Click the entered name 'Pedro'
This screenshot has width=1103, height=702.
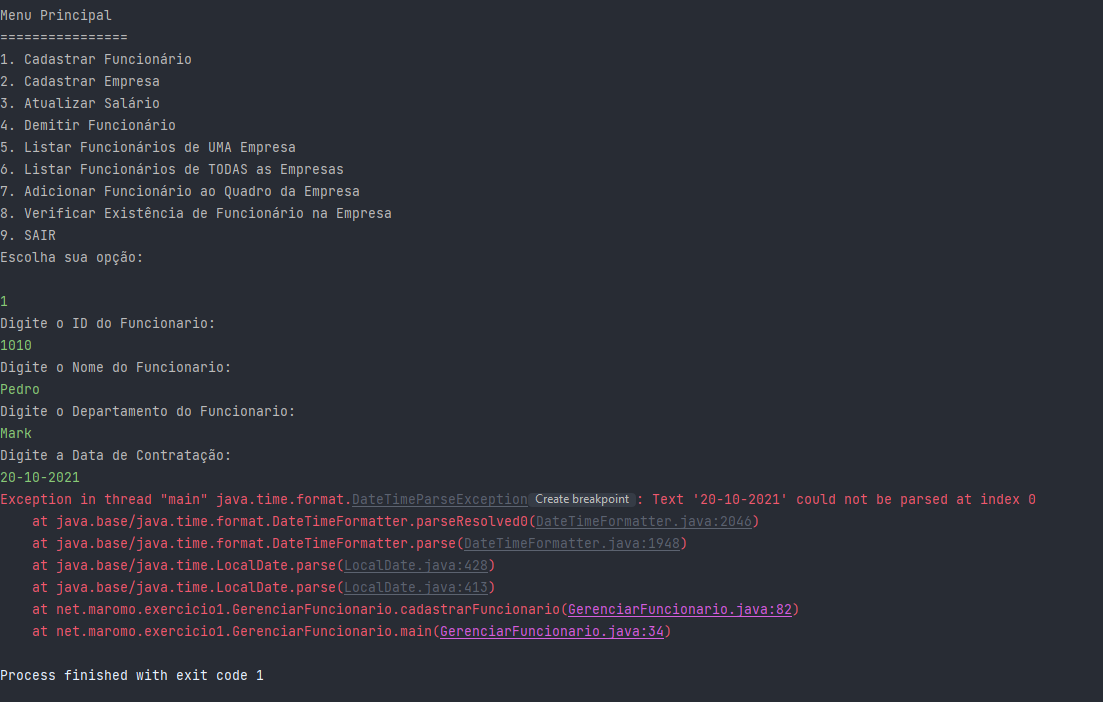pos(20,390)
